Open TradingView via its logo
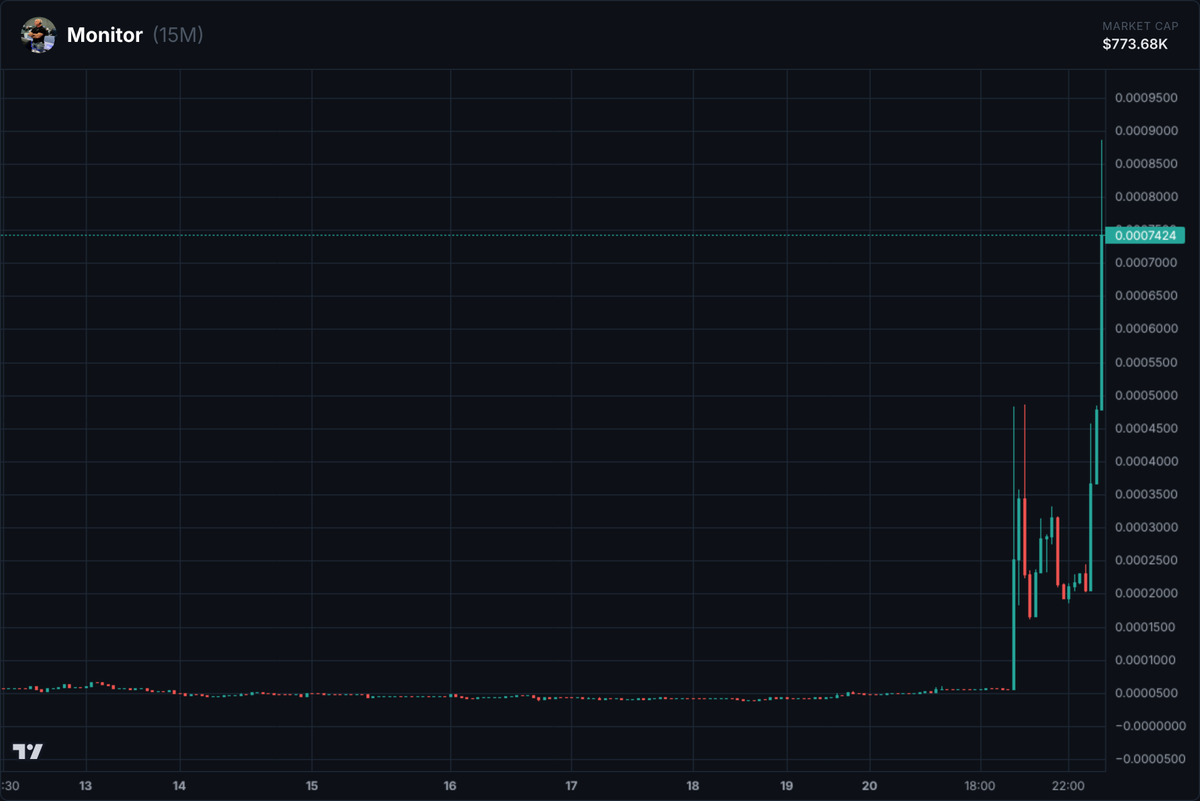Viewport: 1200px width, 801px height. (27, 749)
